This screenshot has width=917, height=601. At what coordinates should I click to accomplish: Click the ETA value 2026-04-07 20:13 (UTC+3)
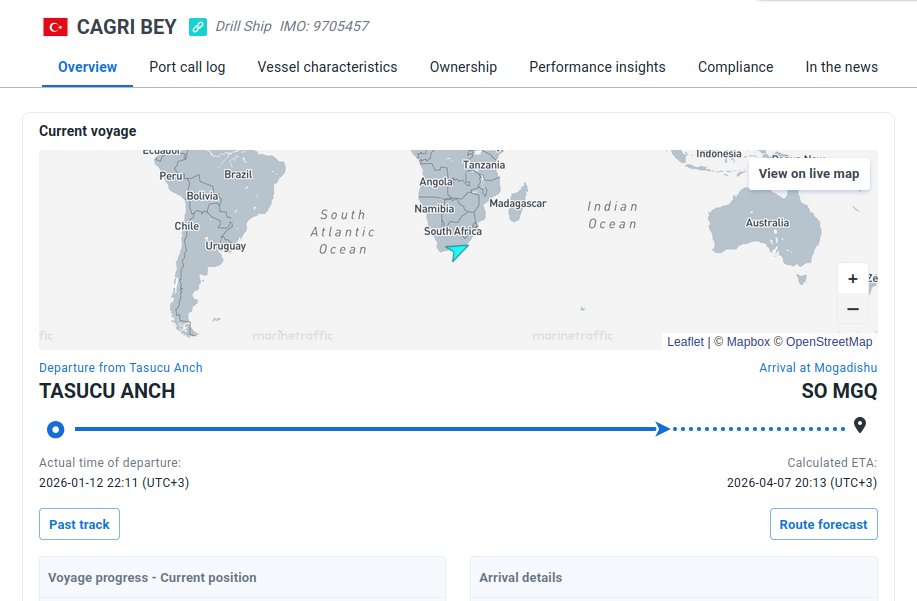click(802, 483)
